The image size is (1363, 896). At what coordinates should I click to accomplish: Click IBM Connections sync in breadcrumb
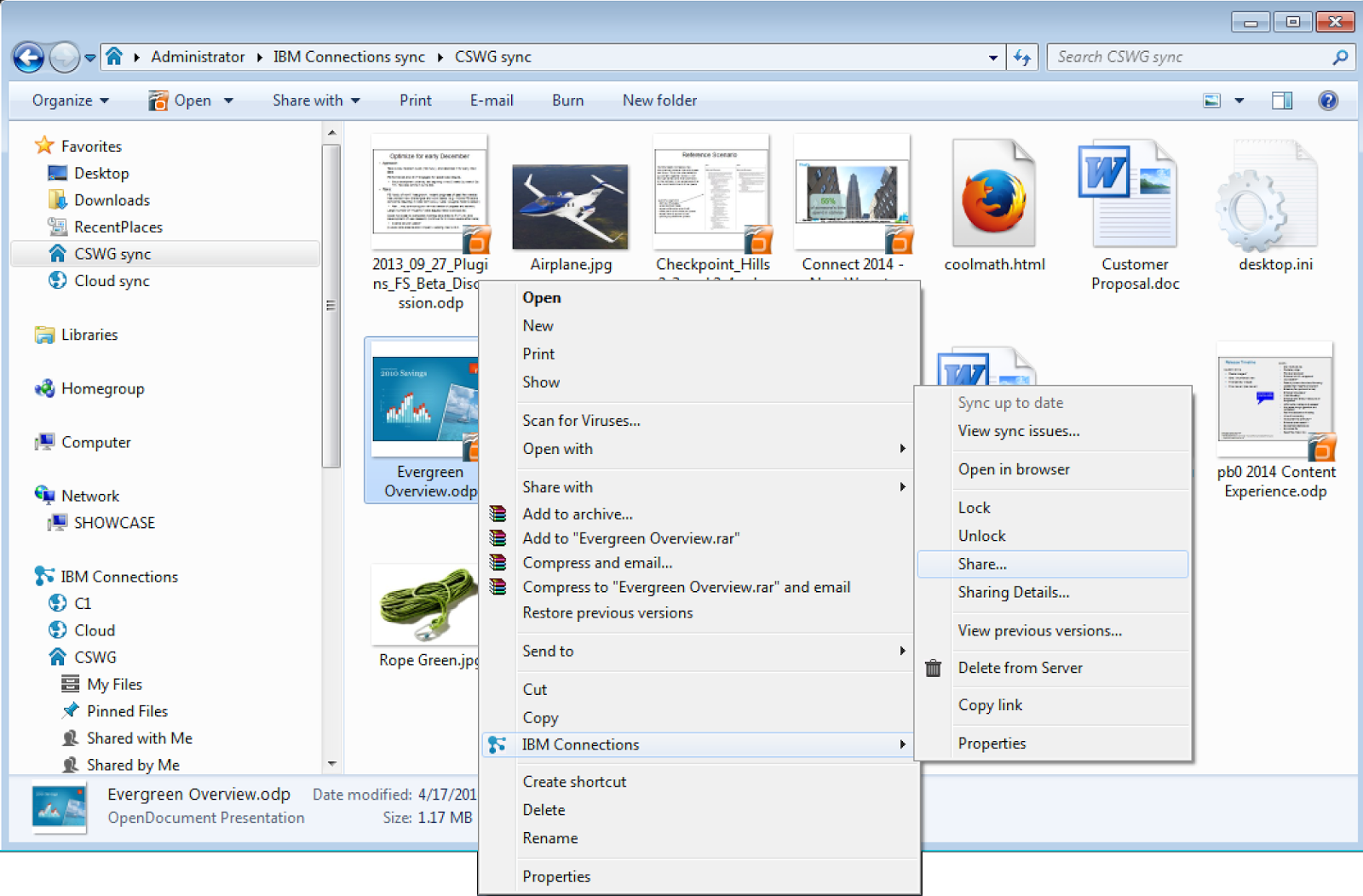click(349, 57)
